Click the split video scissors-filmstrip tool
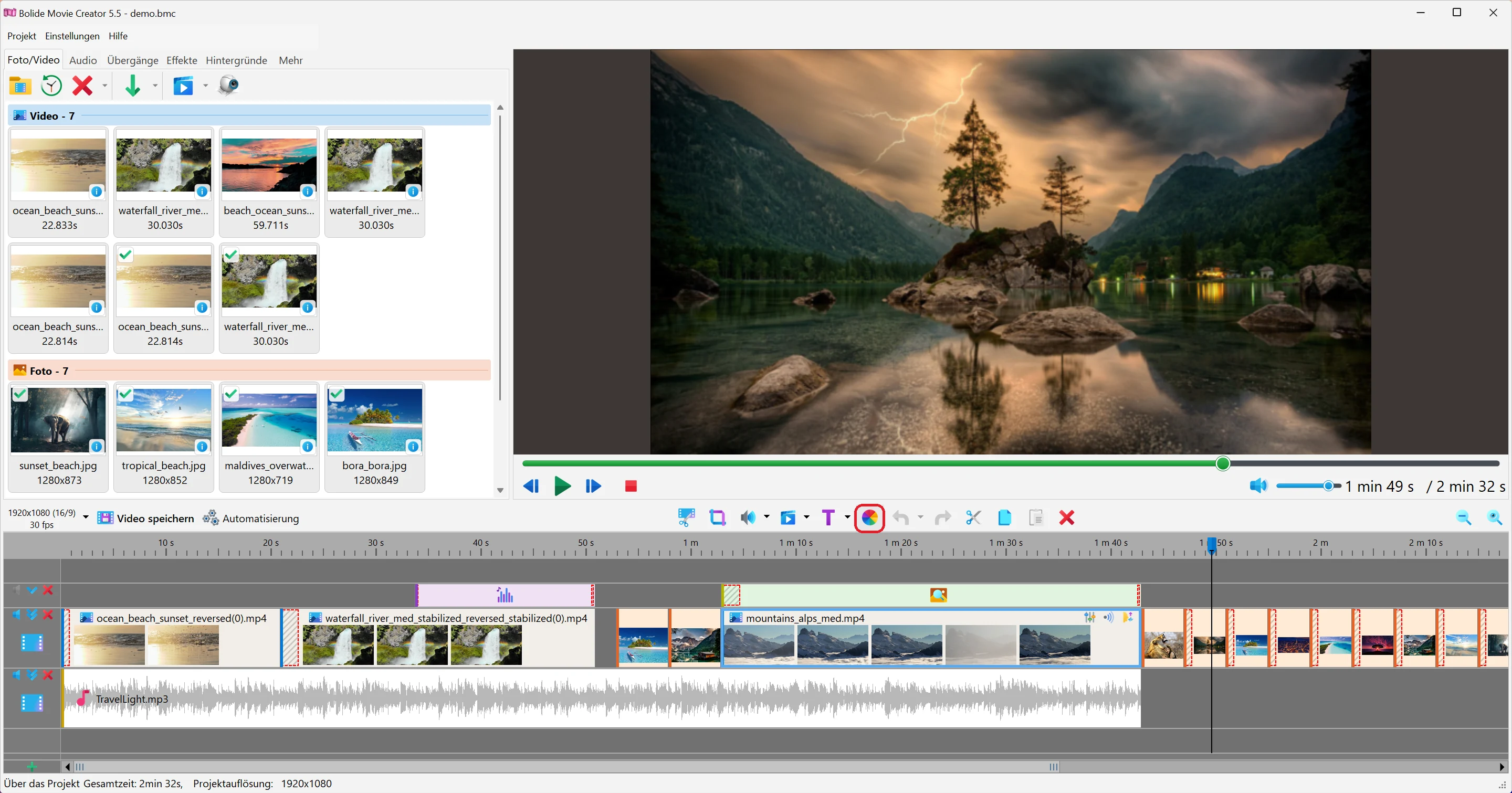The width and height of the screenshot is (1512, 793). pos(686,517)
